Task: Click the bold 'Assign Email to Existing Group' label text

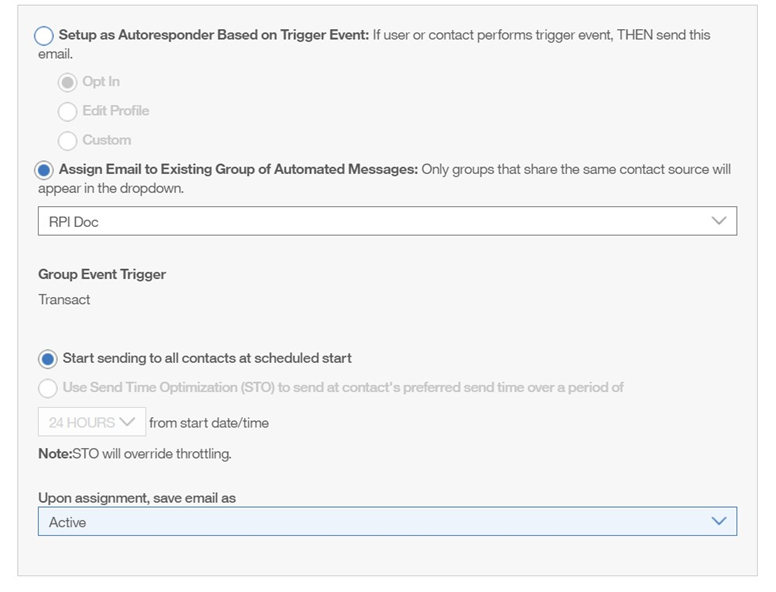Action: [x=238, y=170]
